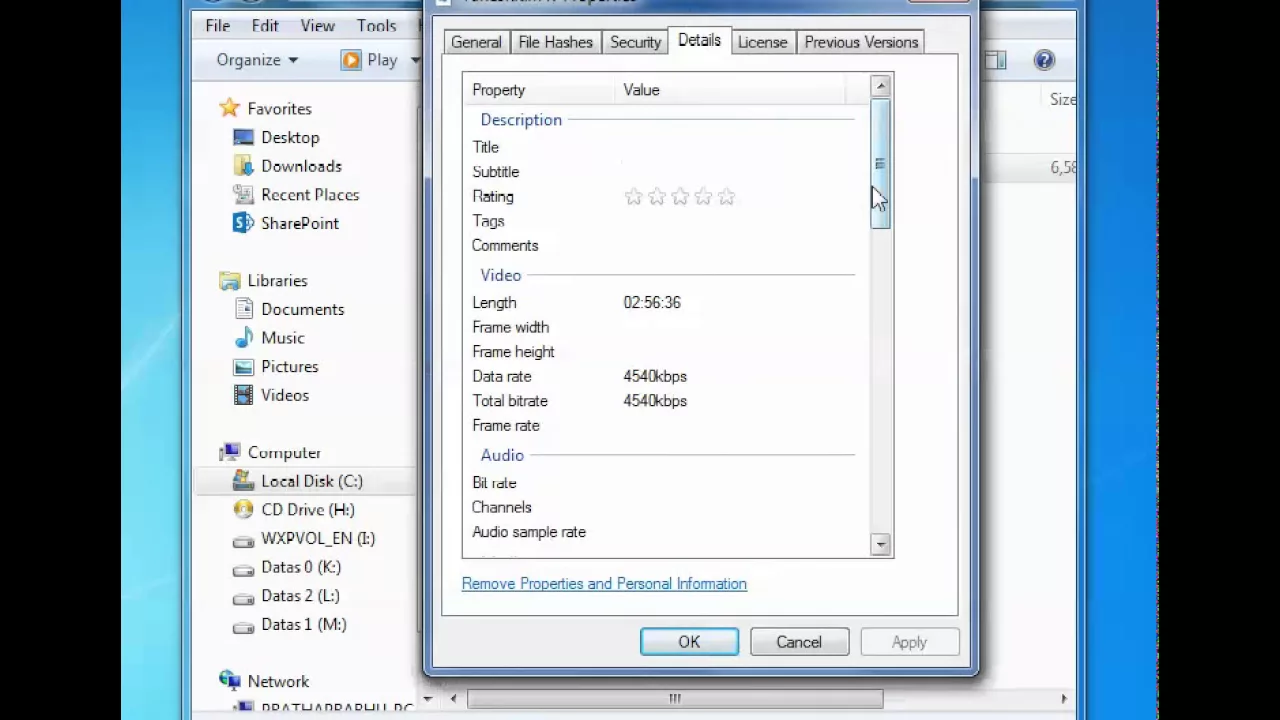Switch to the General tab
Viewport: 1280px width, 720px height.
point(476,42)
